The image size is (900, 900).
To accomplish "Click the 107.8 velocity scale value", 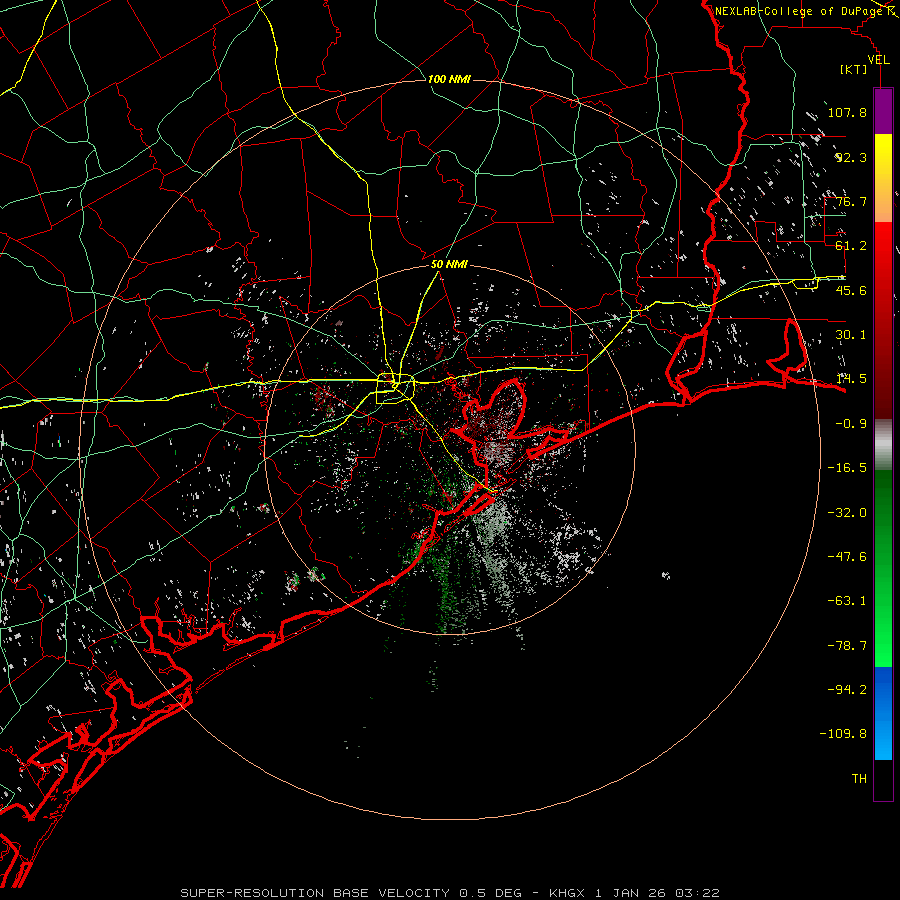I will coord(847,112).
